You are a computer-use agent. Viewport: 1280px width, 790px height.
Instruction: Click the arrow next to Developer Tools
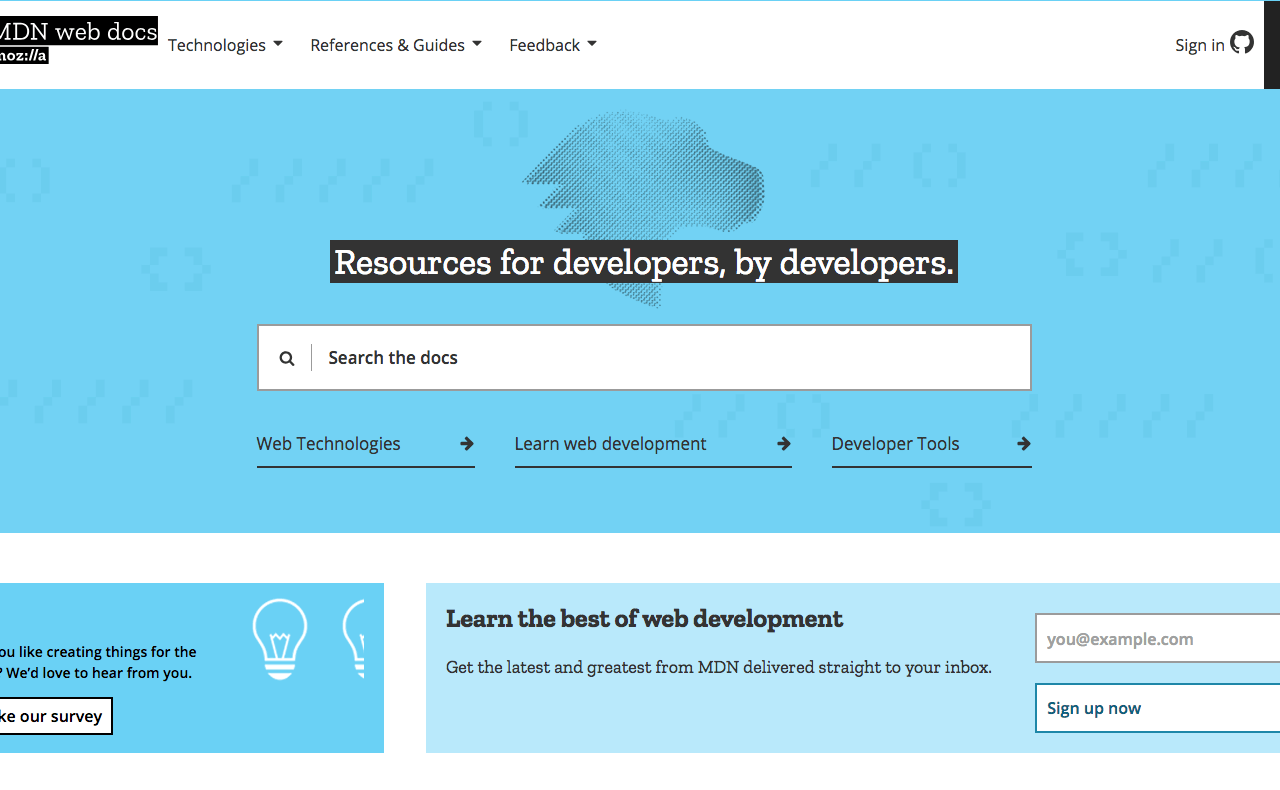(1024, 444)
